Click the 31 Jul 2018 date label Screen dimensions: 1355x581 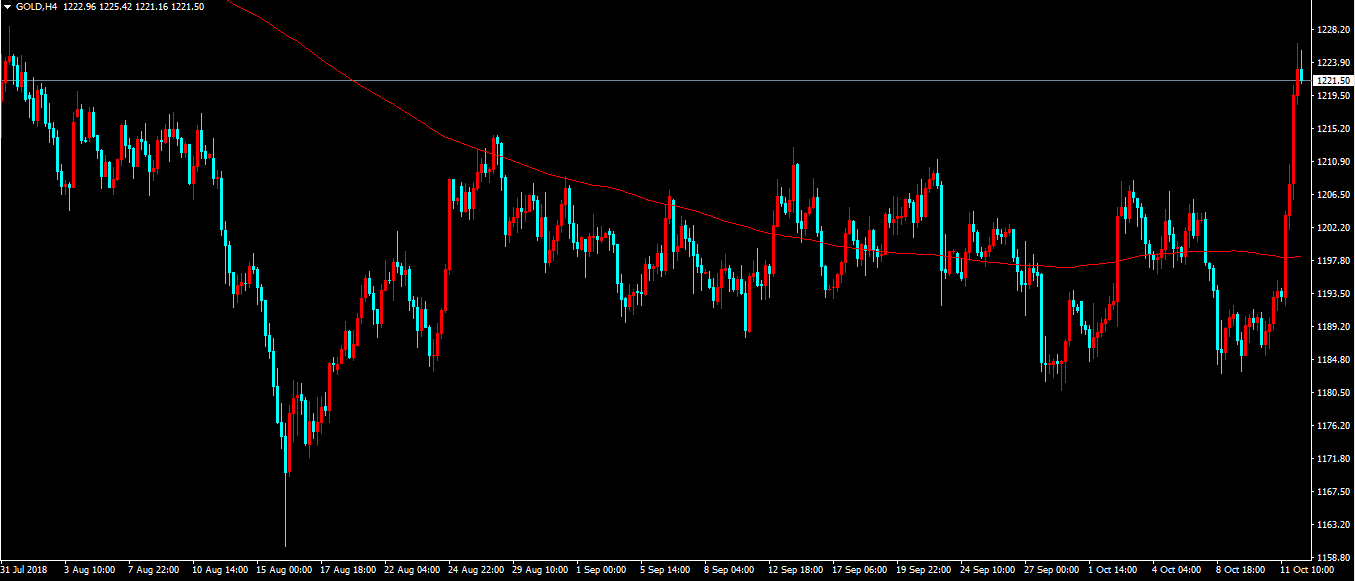coord(23,570)
